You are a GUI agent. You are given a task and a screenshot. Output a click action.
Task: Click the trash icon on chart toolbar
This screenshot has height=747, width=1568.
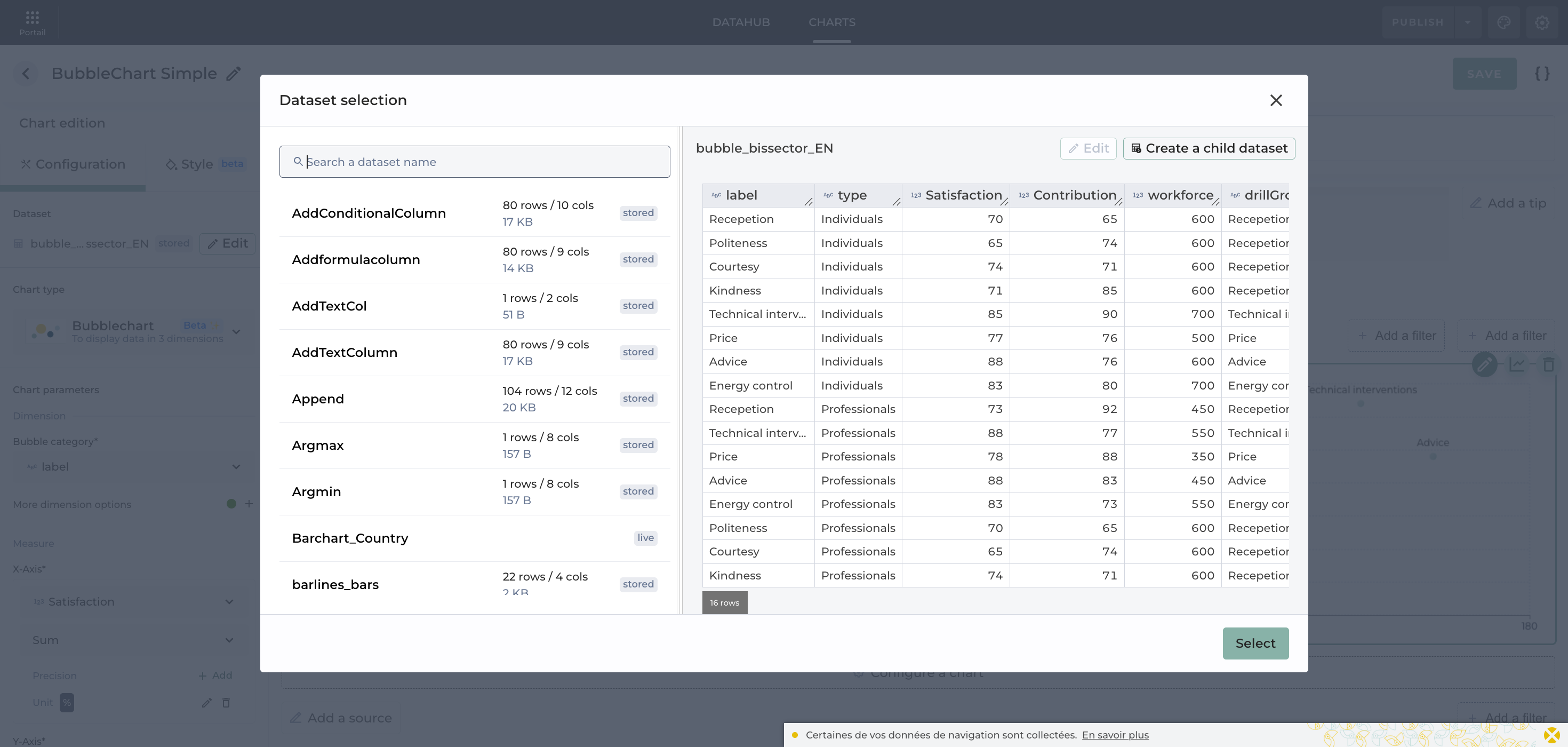click(1548, 364)
